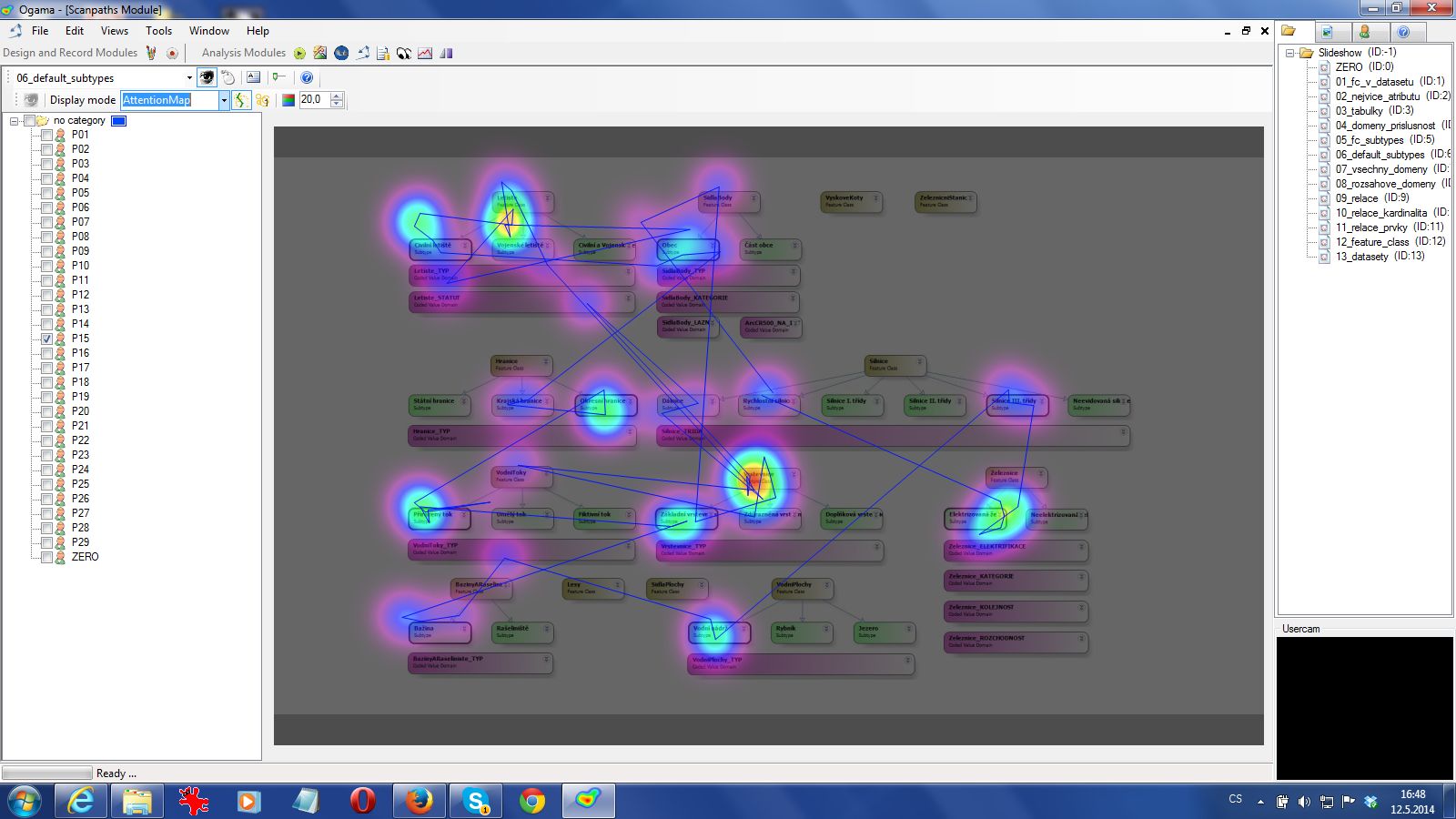Viewport: 1456px width, 819px height.
Task: Open the Window menu
Action: click(209, 30)
